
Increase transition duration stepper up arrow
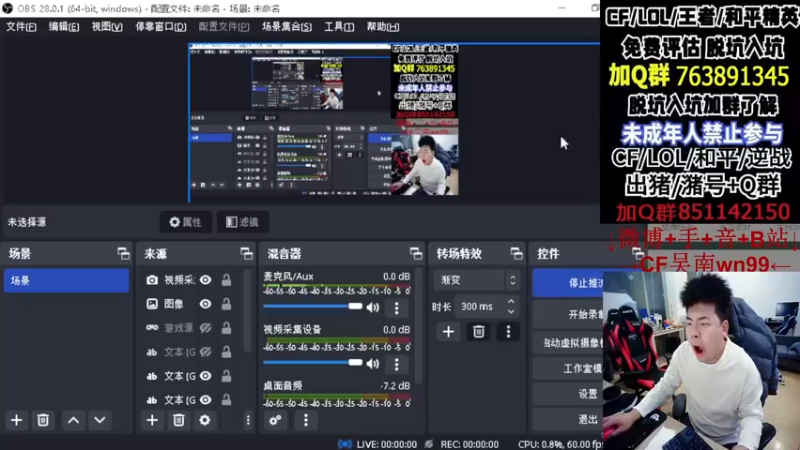click(x=511, y=302)
